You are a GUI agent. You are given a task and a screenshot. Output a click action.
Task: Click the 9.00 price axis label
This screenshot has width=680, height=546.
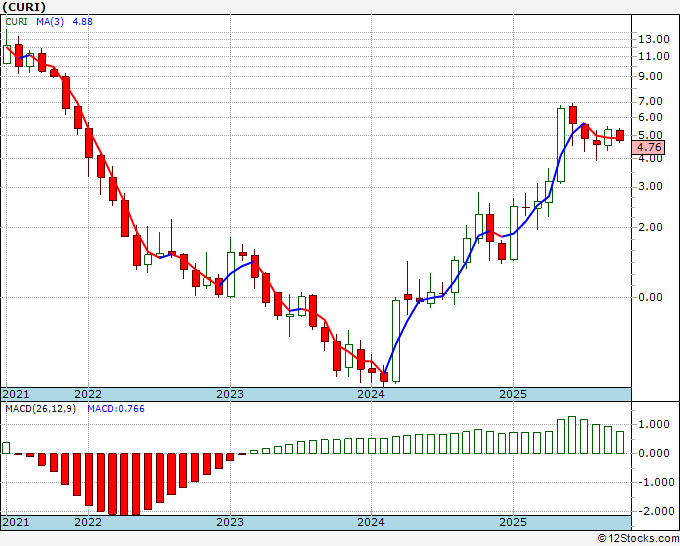click(x=650, y=76)
